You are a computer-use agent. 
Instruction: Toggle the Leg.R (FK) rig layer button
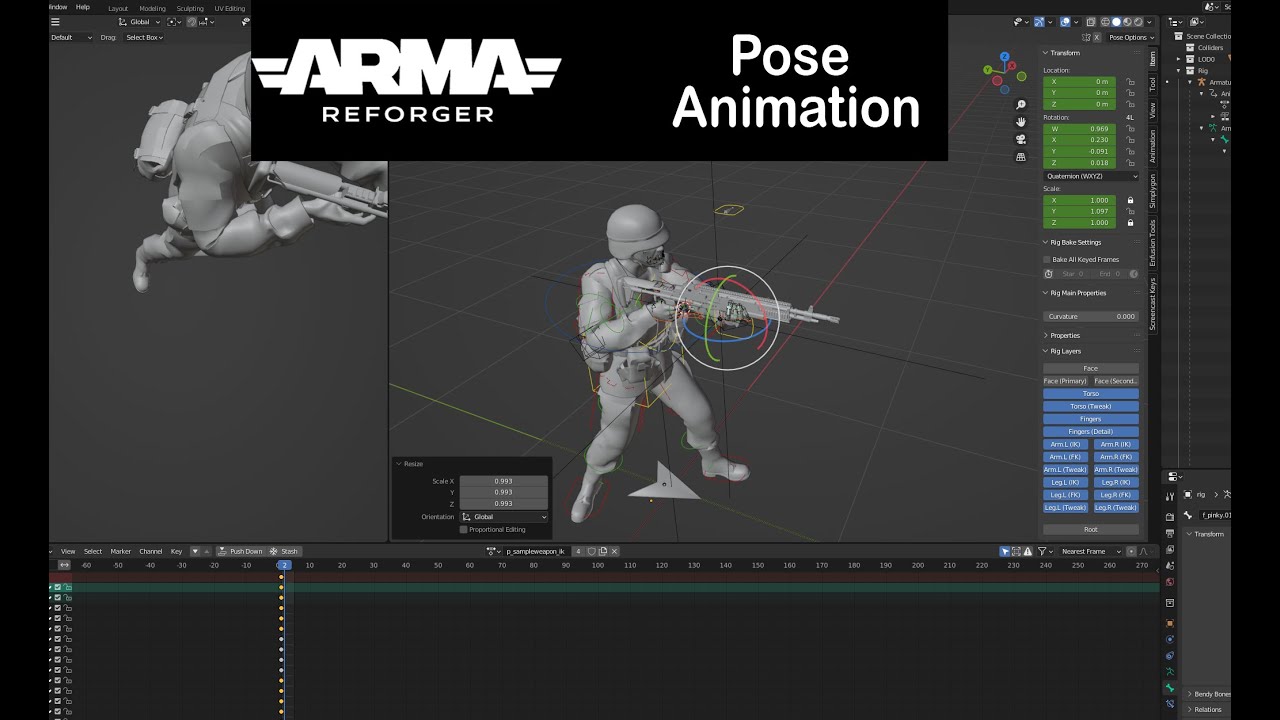[1116, 495]
